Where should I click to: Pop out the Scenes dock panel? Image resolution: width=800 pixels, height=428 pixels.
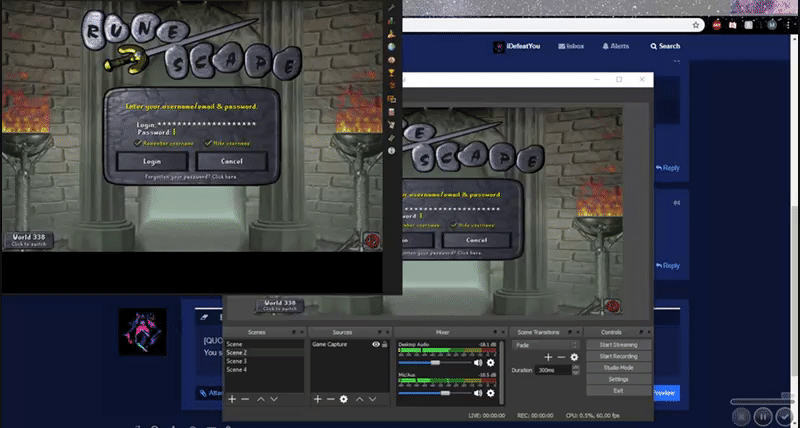tap(294, 332)
